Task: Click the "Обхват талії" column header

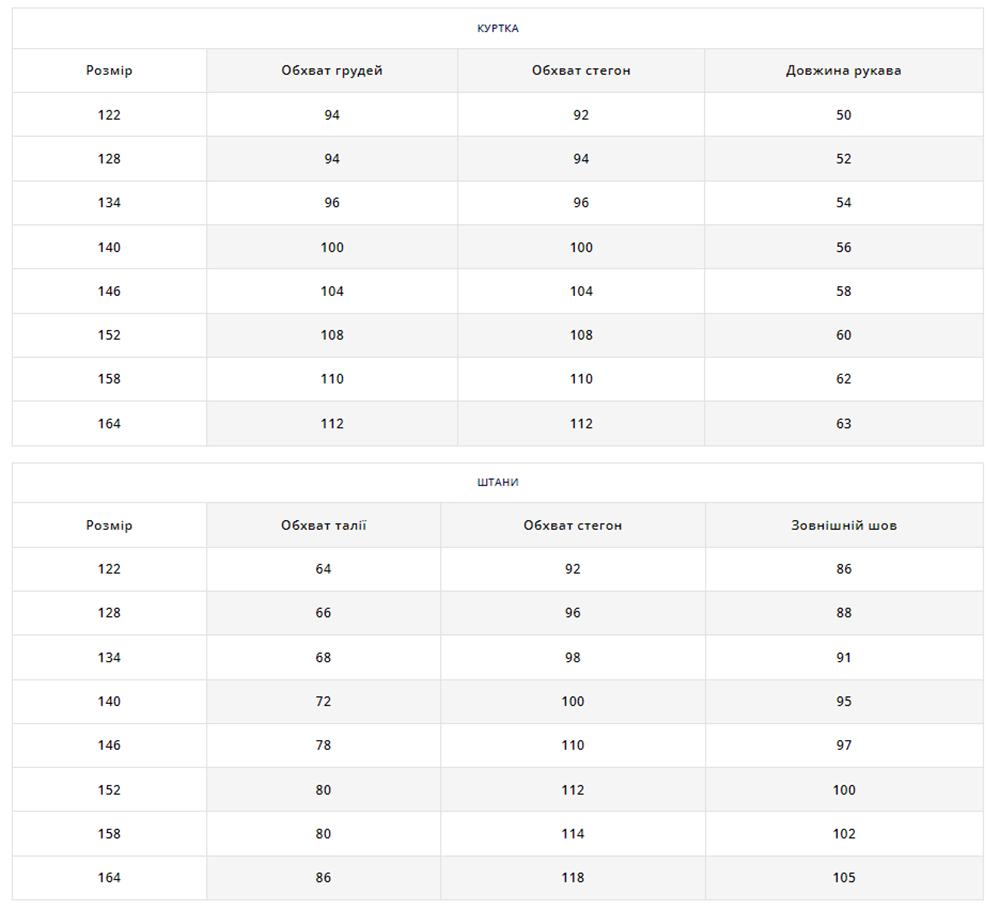Action: pos(323,525)
